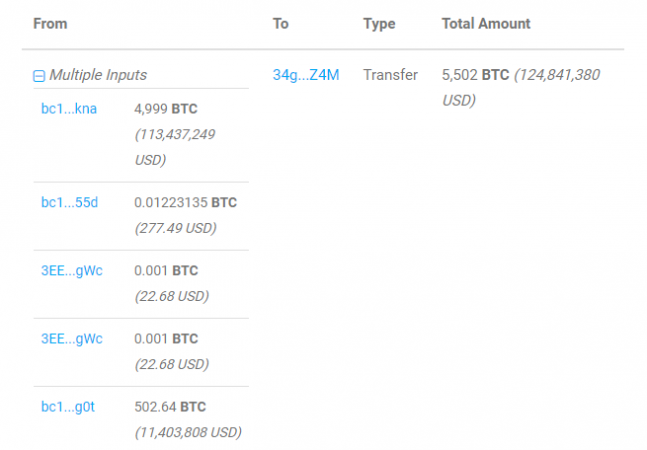Open the bc1...55d input address
Screen dimensions: 647x450
[x=68, y=202]
